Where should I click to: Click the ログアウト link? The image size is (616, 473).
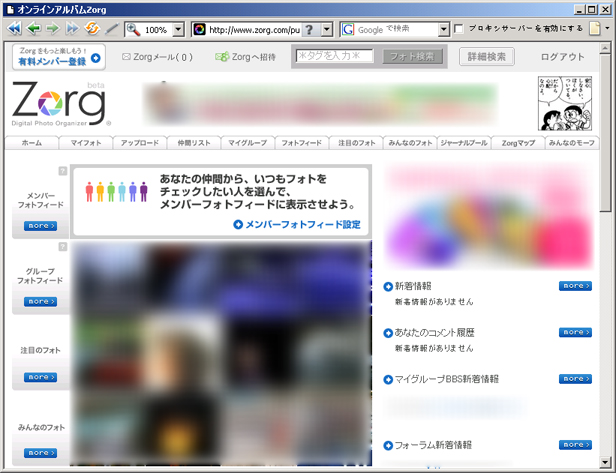coord(563,57)
